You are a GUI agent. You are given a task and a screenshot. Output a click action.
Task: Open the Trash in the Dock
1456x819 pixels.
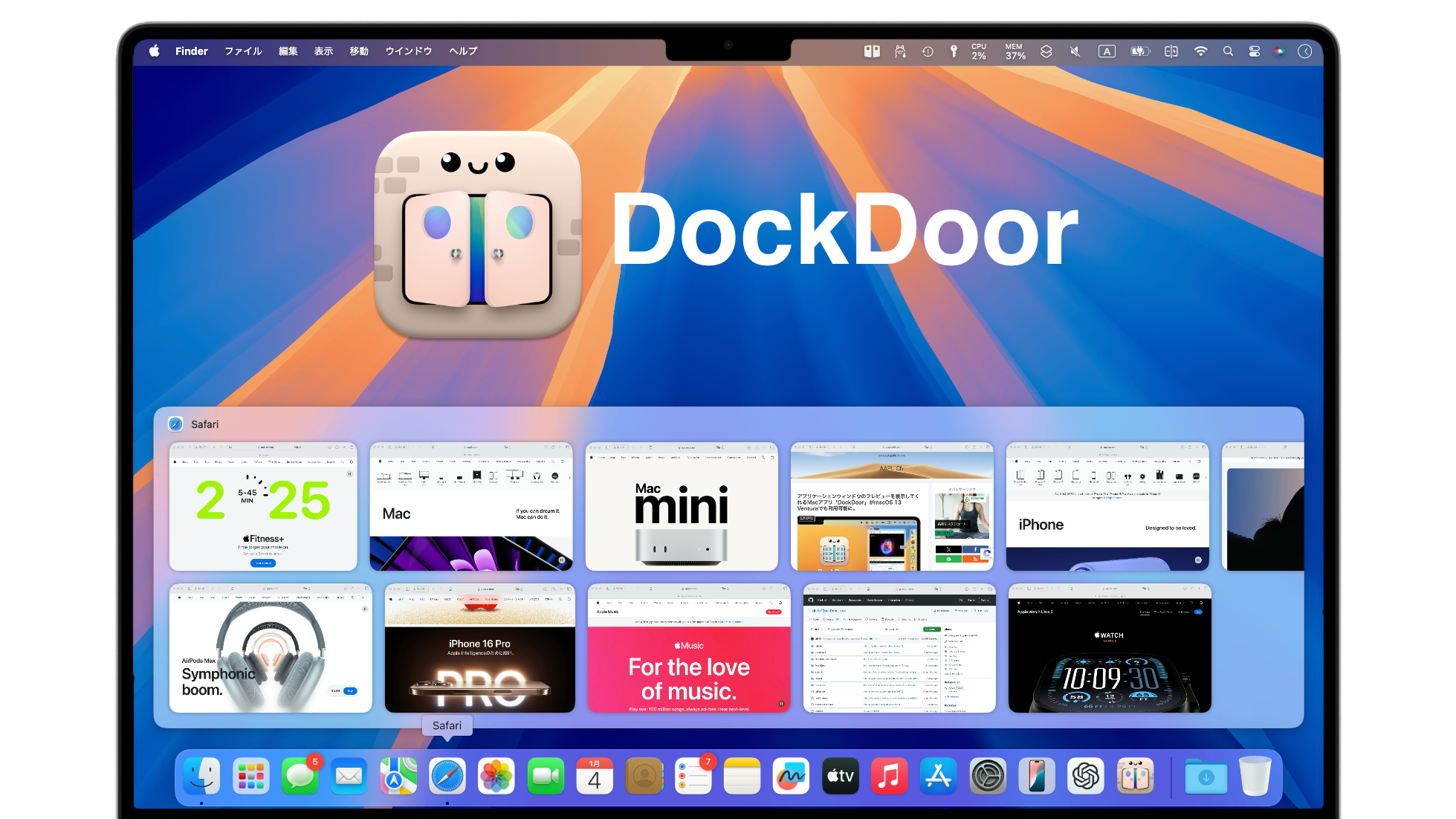(1255, 777)
